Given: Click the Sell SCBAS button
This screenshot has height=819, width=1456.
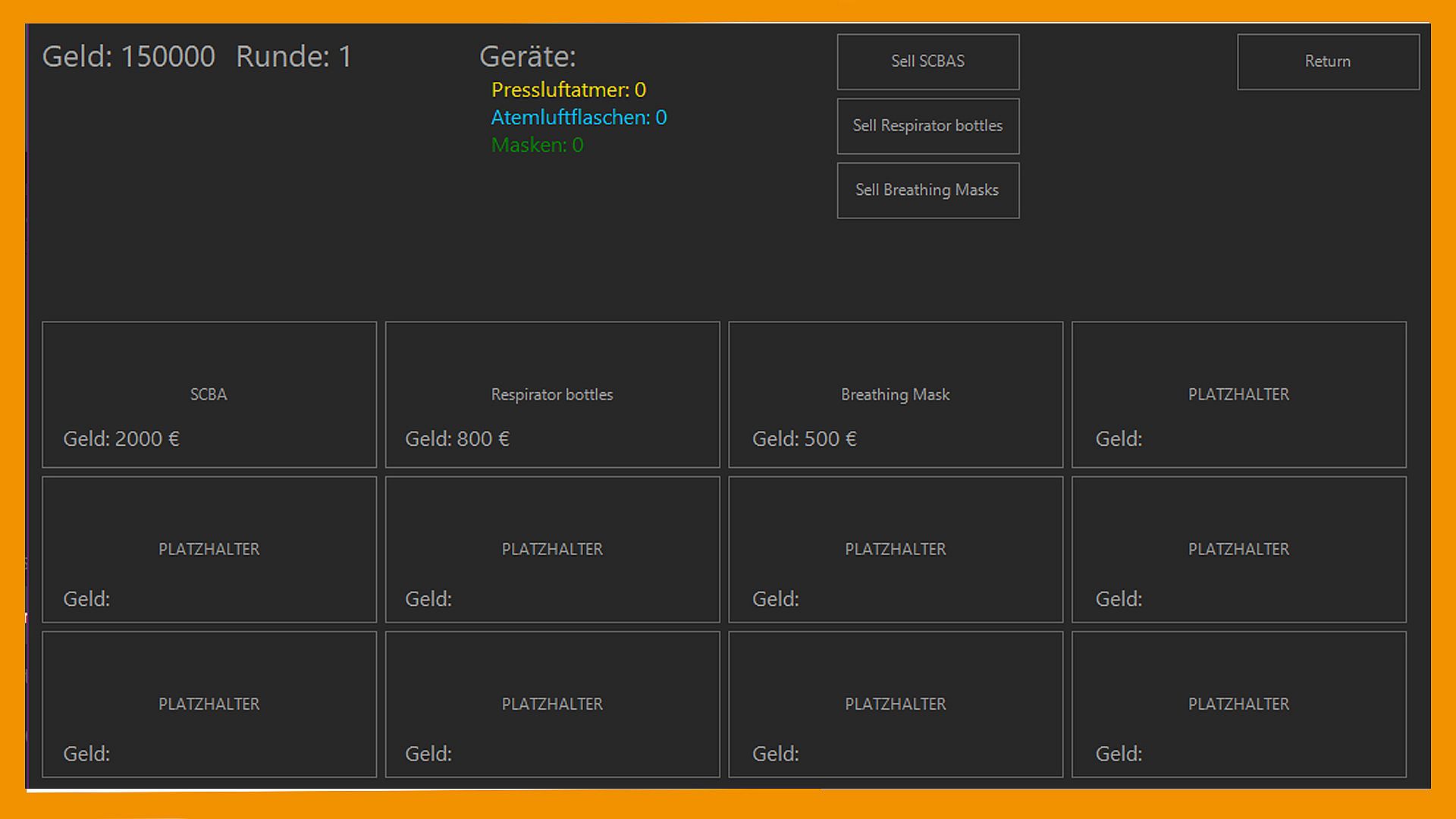Looking at the screenshot, I should coord(927,61).
